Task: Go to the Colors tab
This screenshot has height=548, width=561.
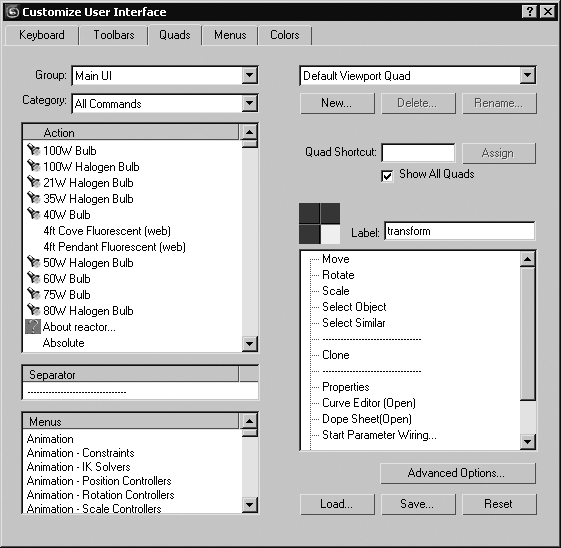Action: pos(285,35)
